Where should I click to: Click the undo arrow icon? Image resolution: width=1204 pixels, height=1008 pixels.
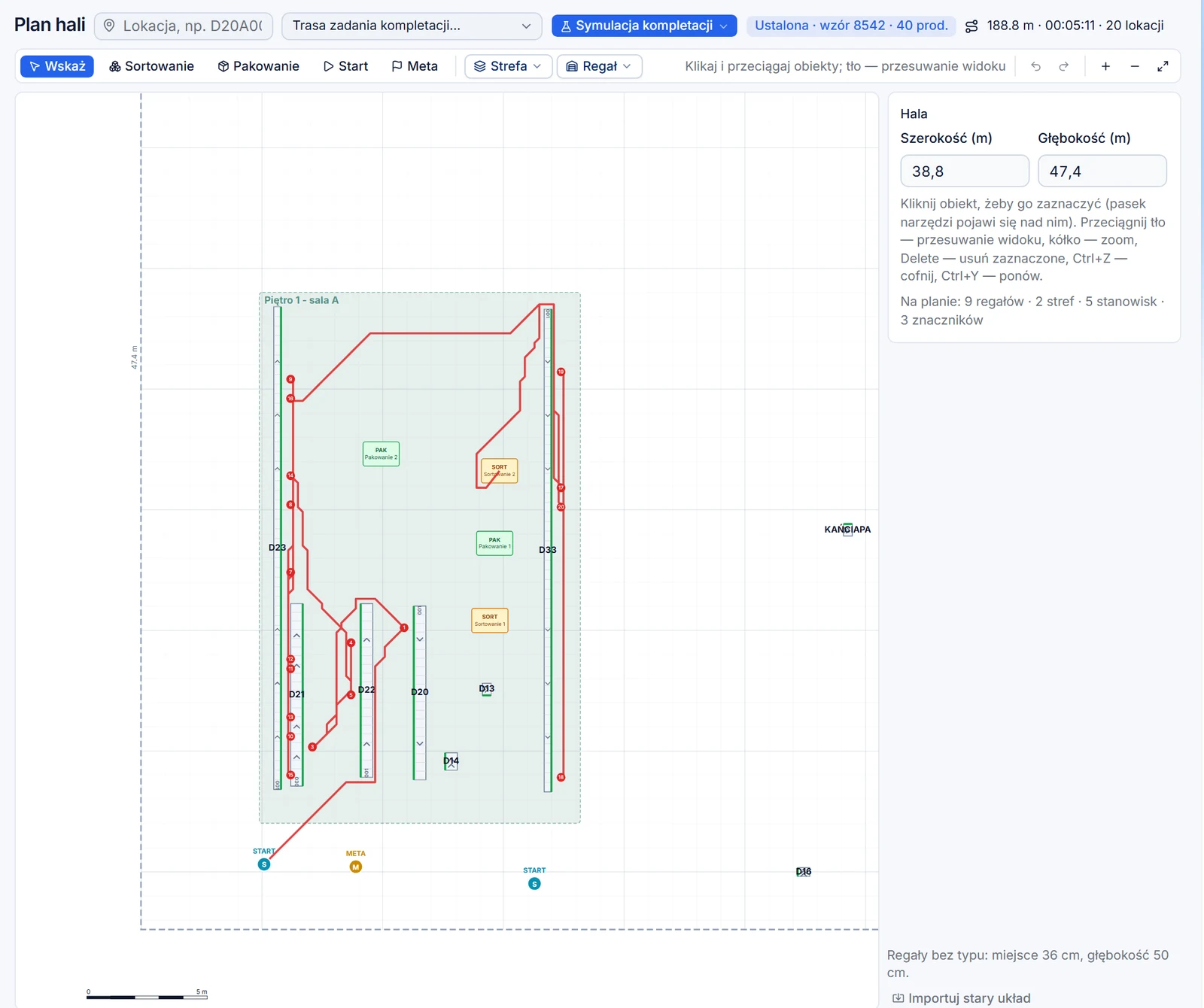tap(1036, 66)
